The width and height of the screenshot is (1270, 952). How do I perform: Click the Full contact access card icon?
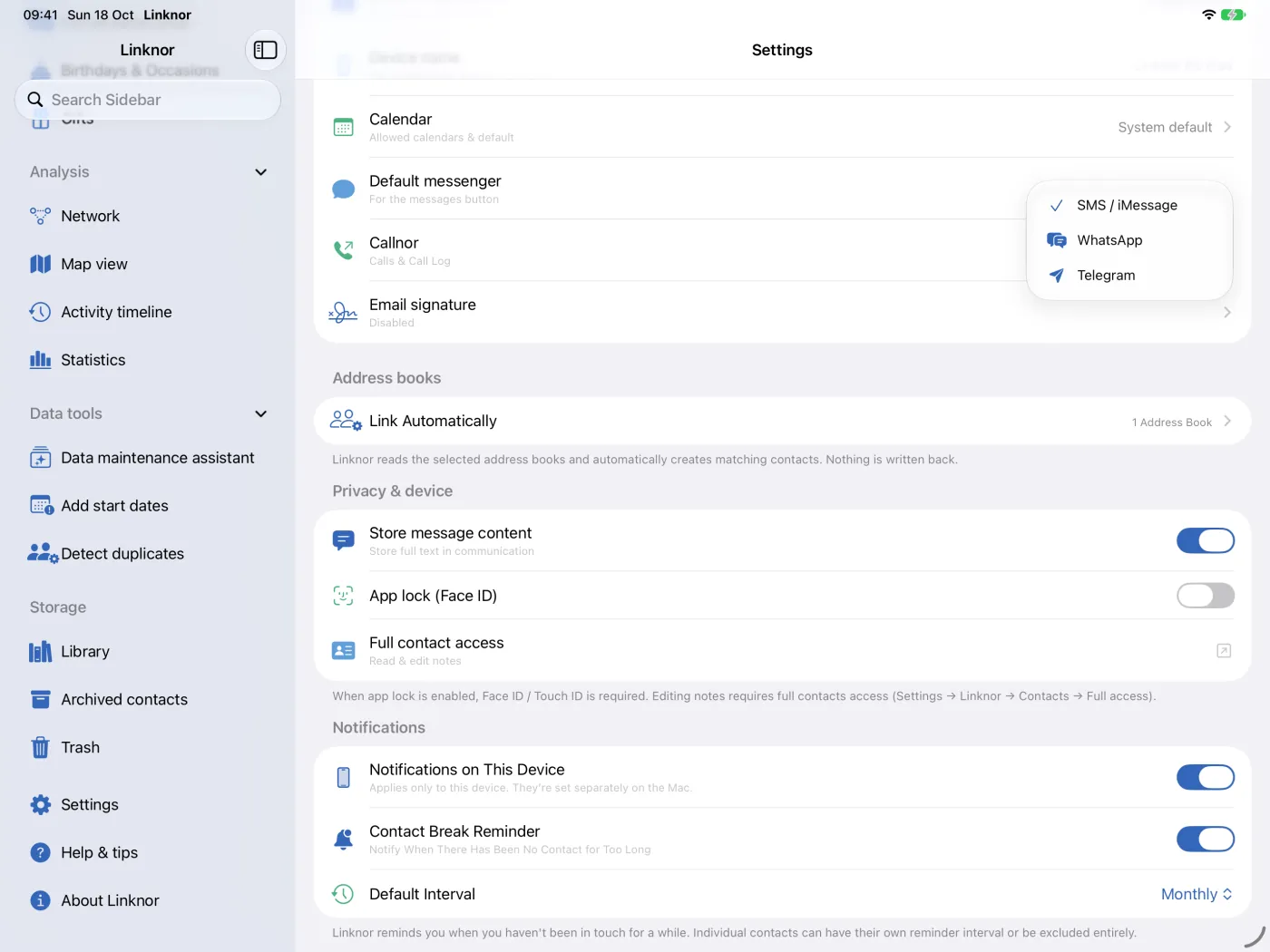click(343, 650)
